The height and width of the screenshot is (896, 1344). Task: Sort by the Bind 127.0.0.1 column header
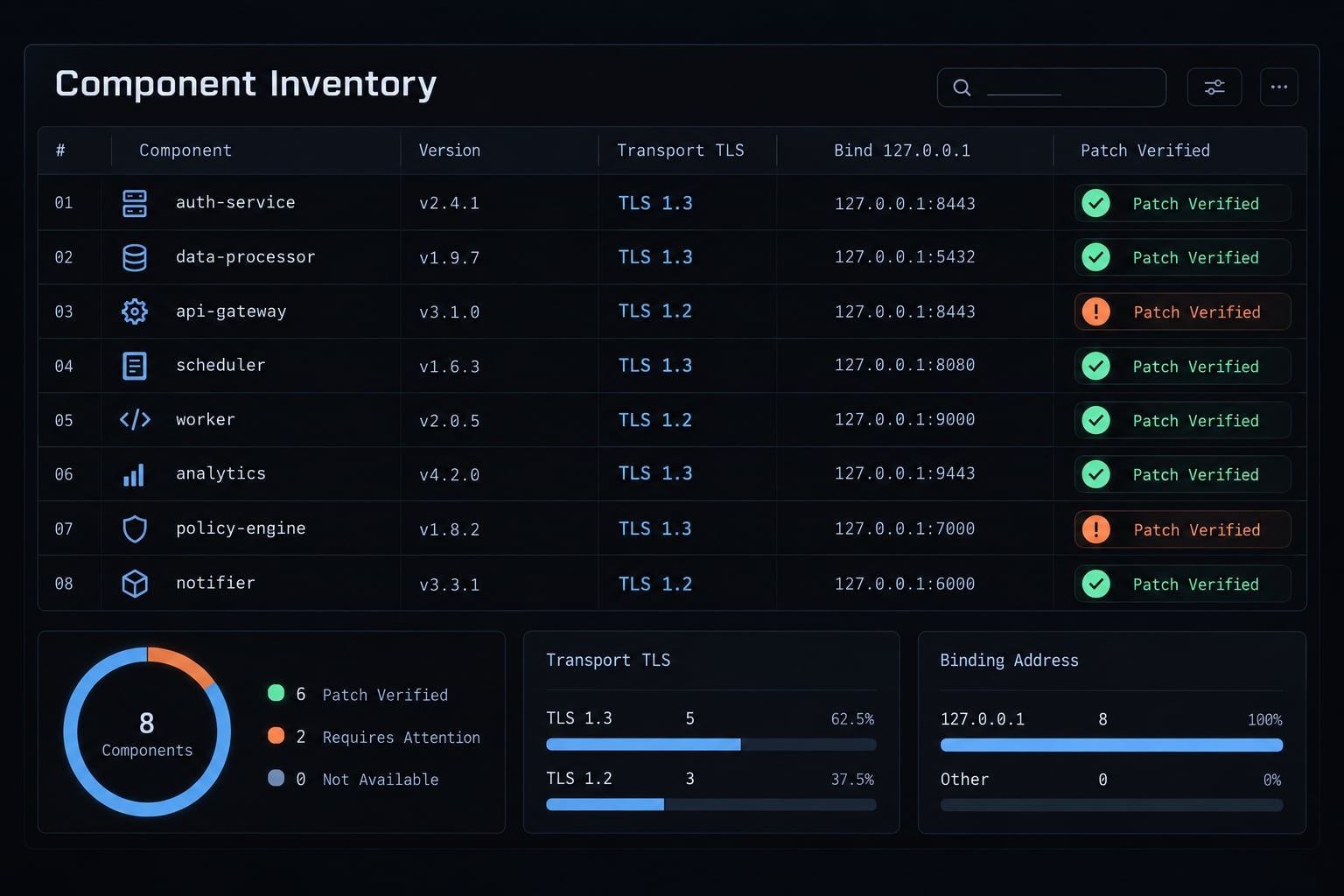tap(902, 150)
